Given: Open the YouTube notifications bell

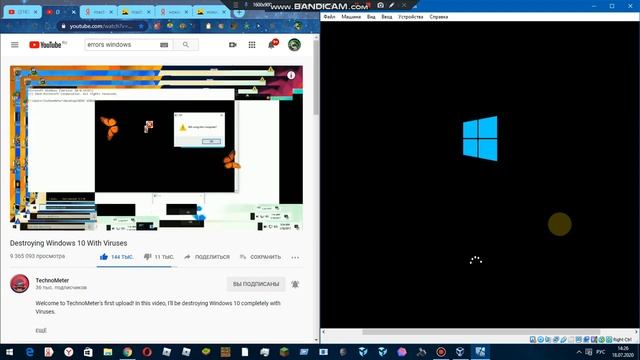Looking at the screenshot, I should point(271,44).
